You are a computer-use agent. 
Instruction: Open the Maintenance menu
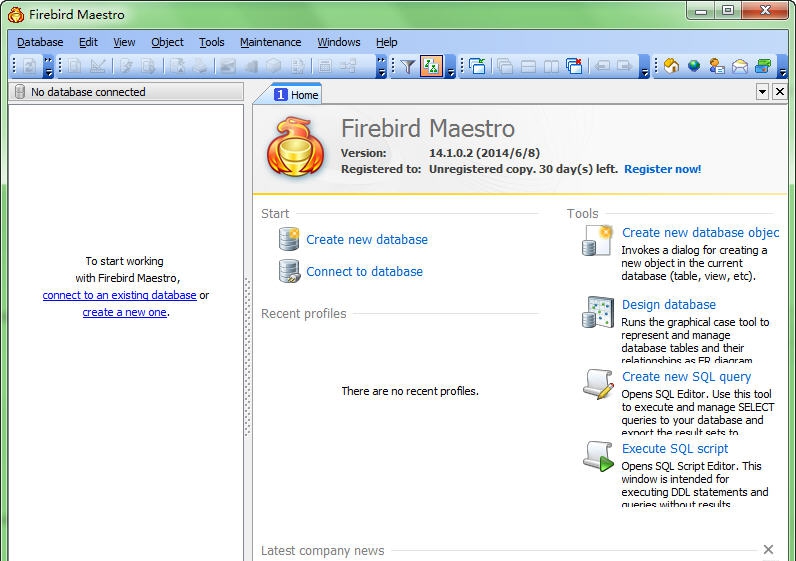[270, 42]
